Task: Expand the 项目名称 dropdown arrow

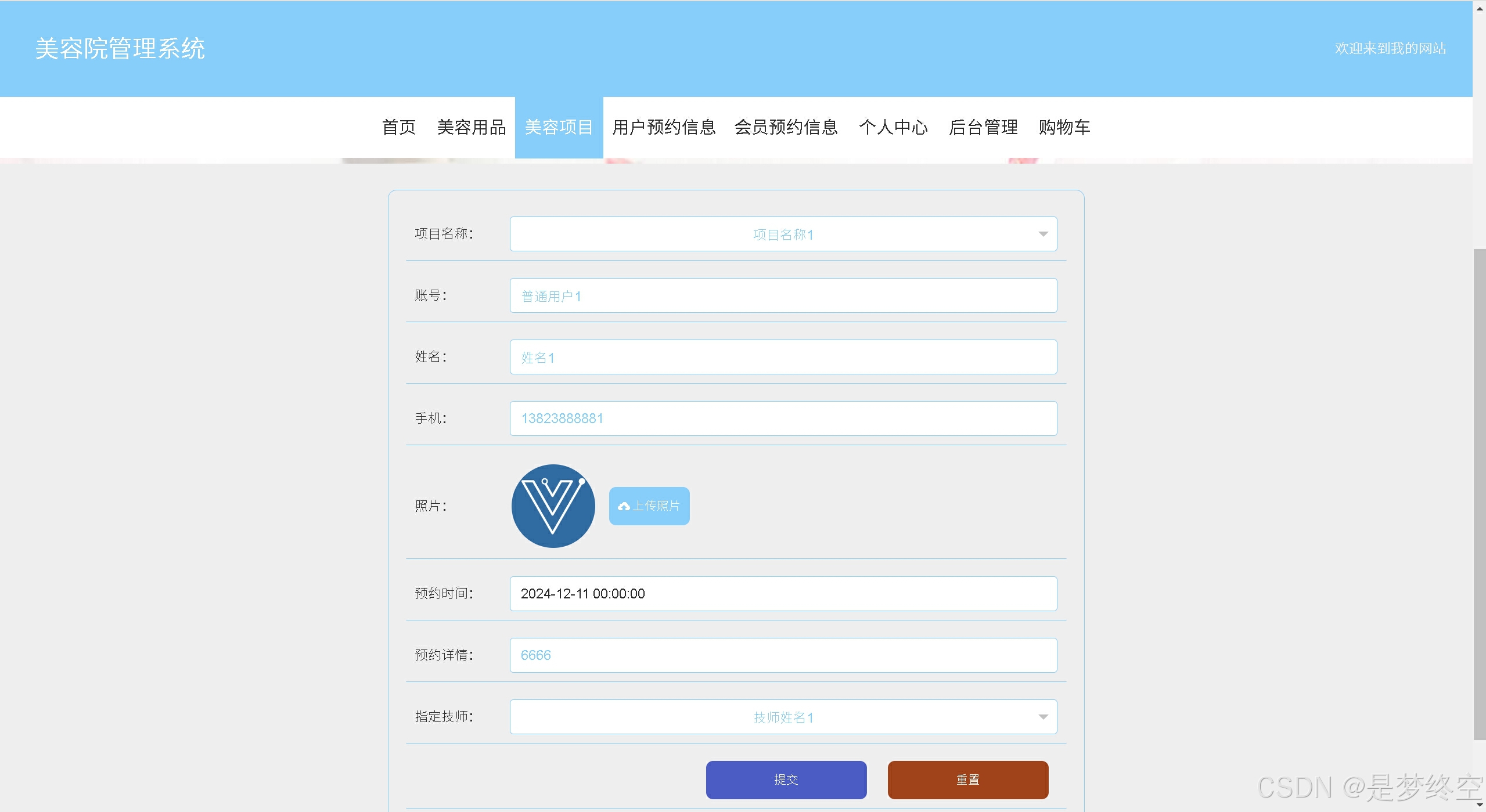Action: pos(1043,234)
